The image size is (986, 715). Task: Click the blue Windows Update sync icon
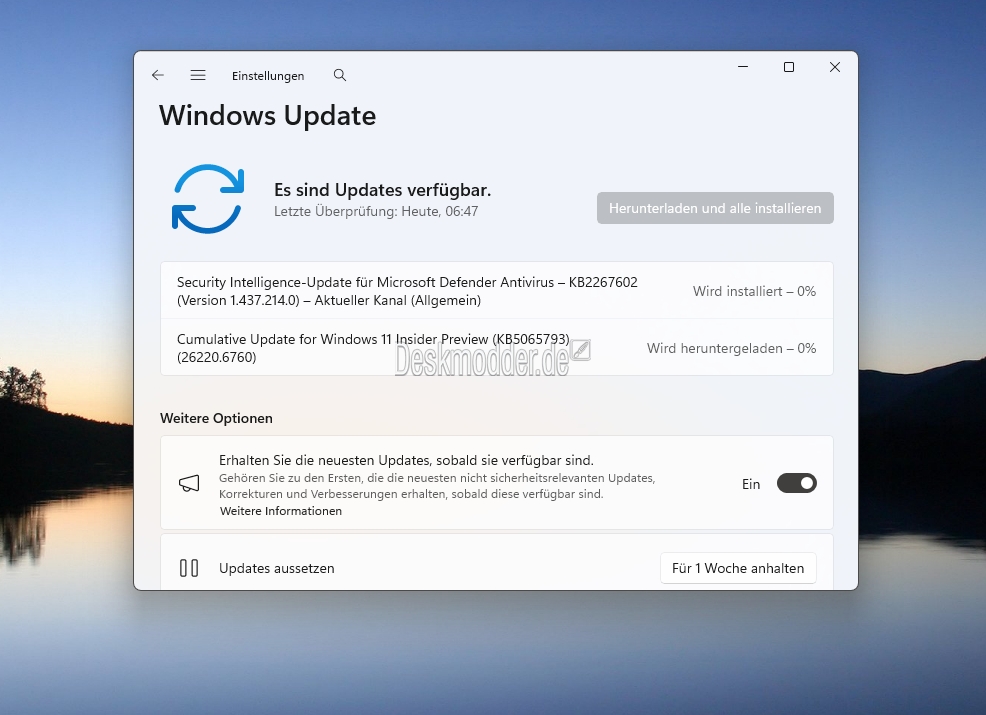208,199
